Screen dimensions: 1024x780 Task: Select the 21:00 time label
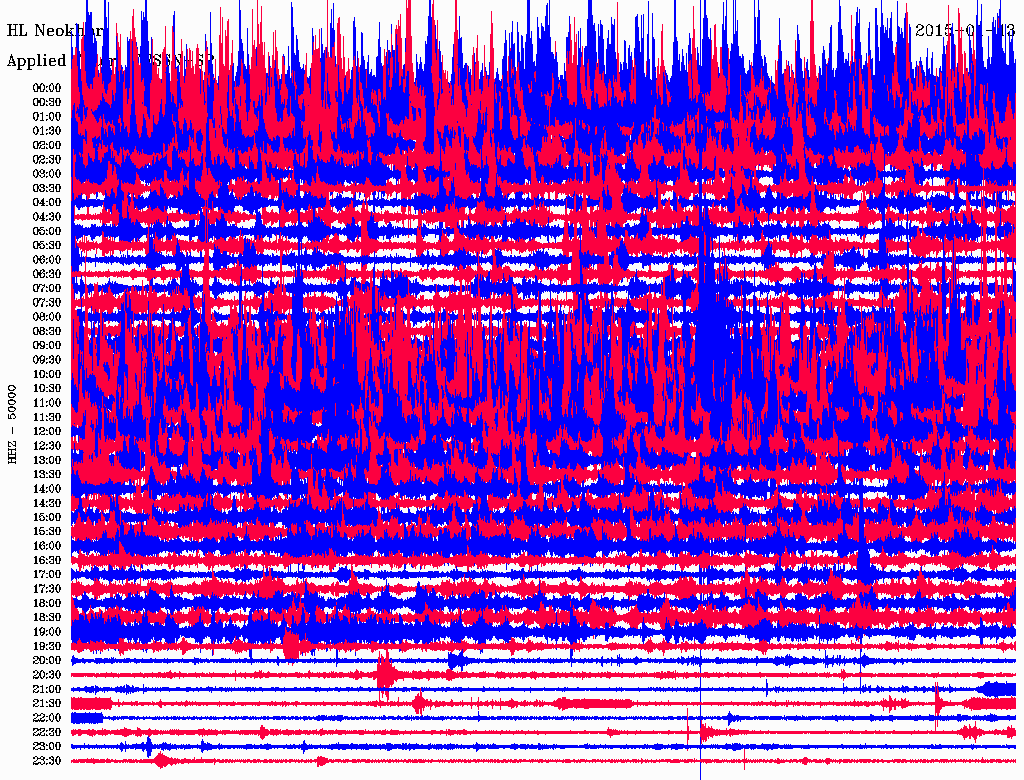coord(47,689)
